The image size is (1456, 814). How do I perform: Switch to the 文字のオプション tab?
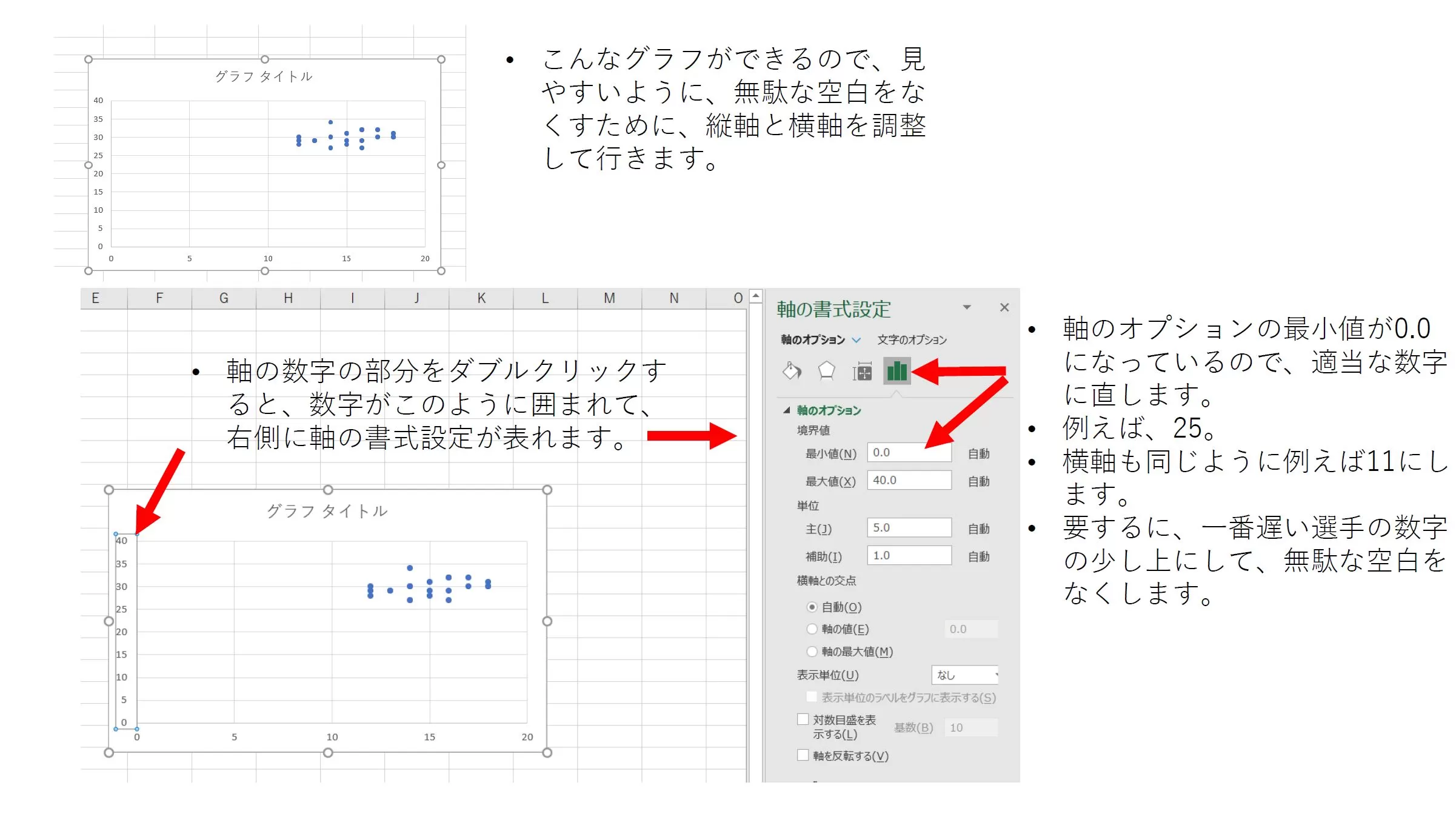(x=912, y=340)
